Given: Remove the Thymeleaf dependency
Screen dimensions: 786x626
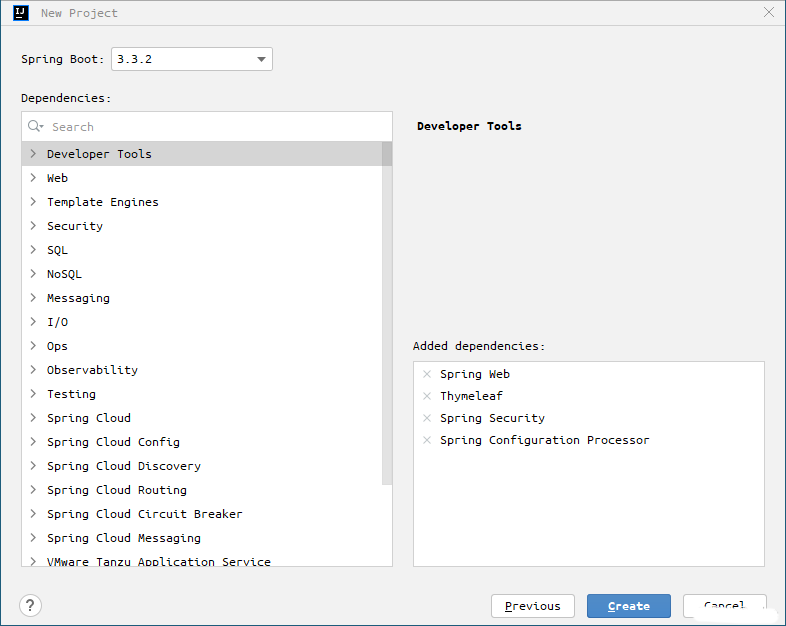Looking at the screenshot, I should point(427,396).
